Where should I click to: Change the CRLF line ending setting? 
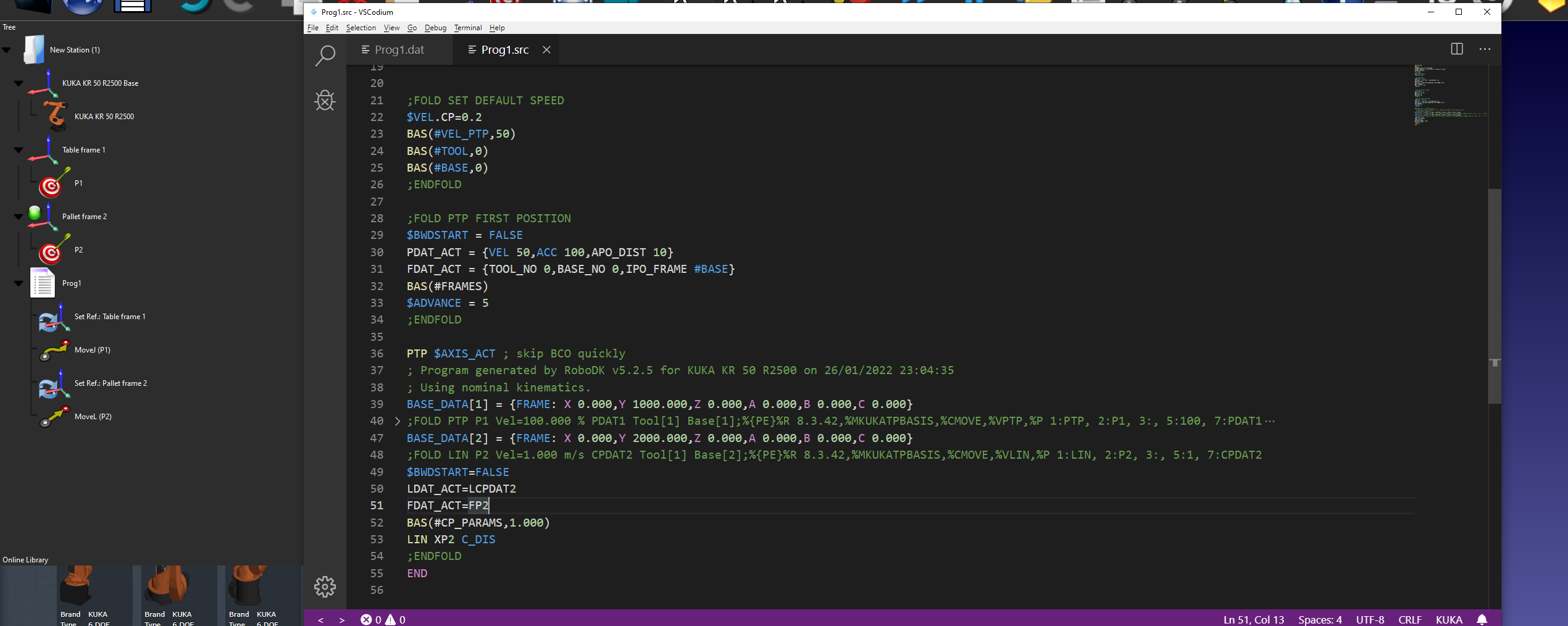[x=1409, y=619]
